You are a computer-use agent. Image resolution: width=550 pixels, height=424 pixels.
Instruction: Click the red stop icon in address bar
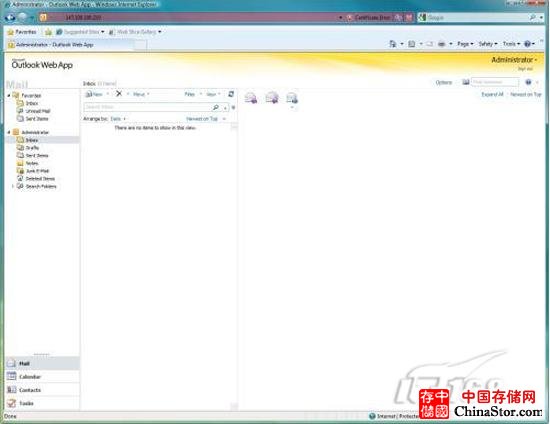pyautogui.click(x=409, y=17)
